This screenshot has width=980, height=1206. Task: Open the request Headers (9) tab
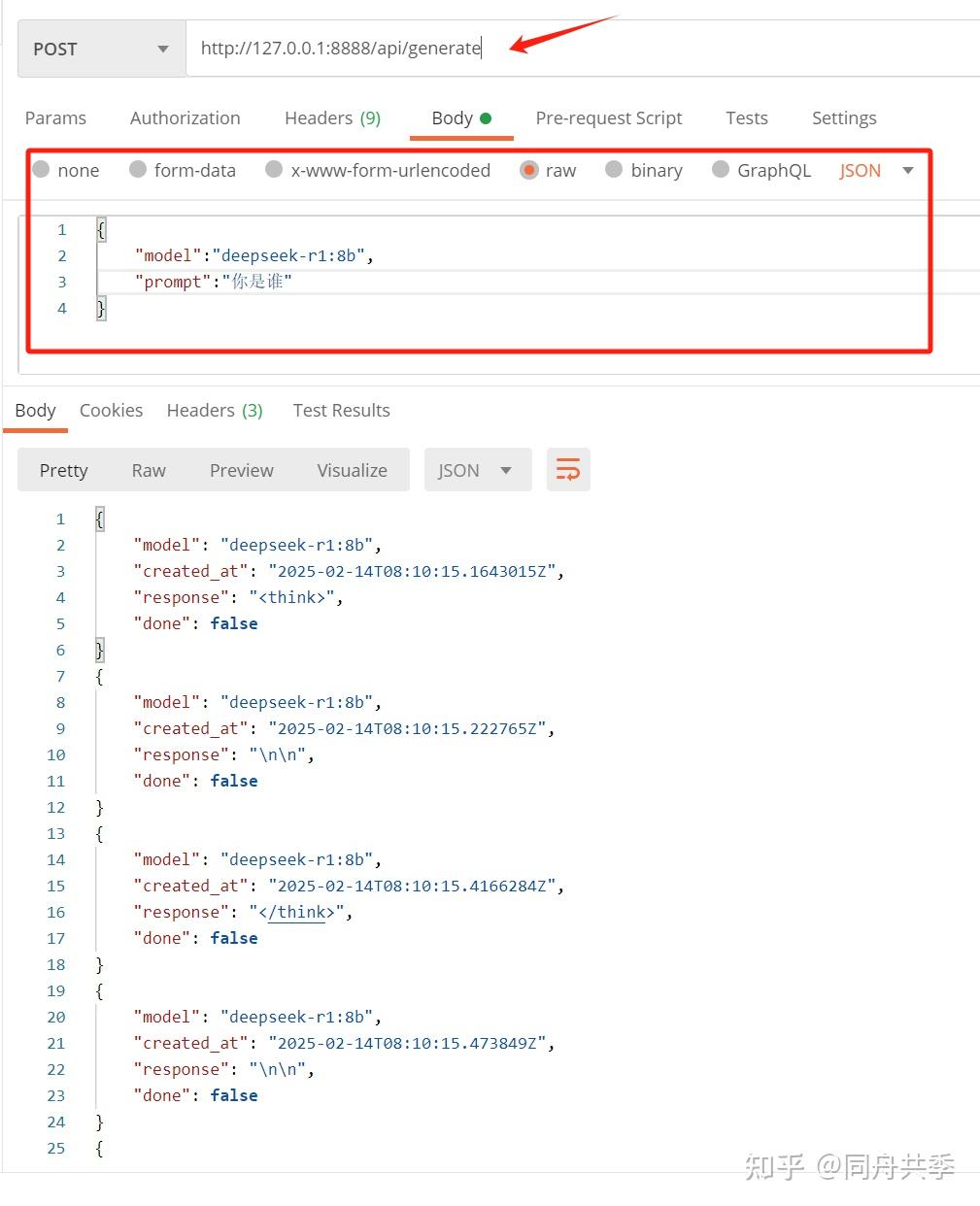(332, 118)
